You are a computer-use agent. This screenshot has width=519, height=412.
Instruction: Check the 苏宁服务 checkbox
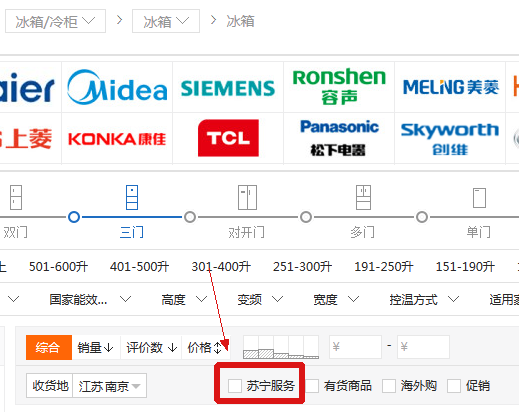[x=235, y=386]
